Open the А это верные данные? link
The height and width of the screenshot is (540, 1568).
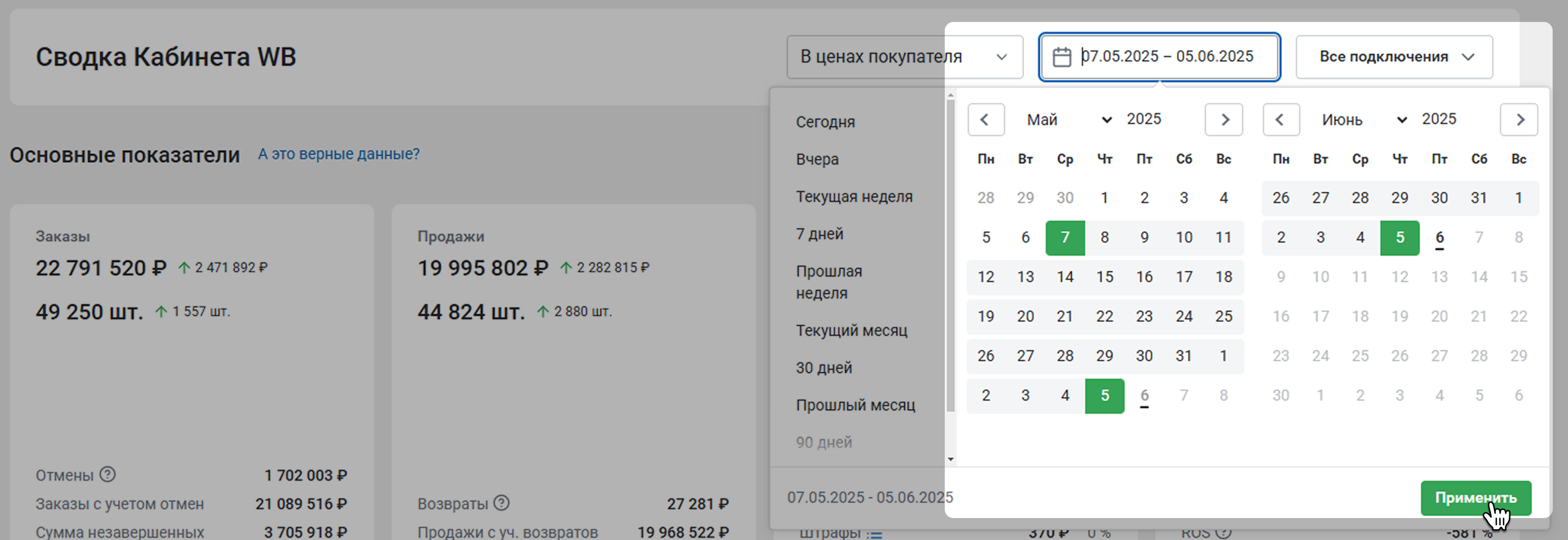339,154
